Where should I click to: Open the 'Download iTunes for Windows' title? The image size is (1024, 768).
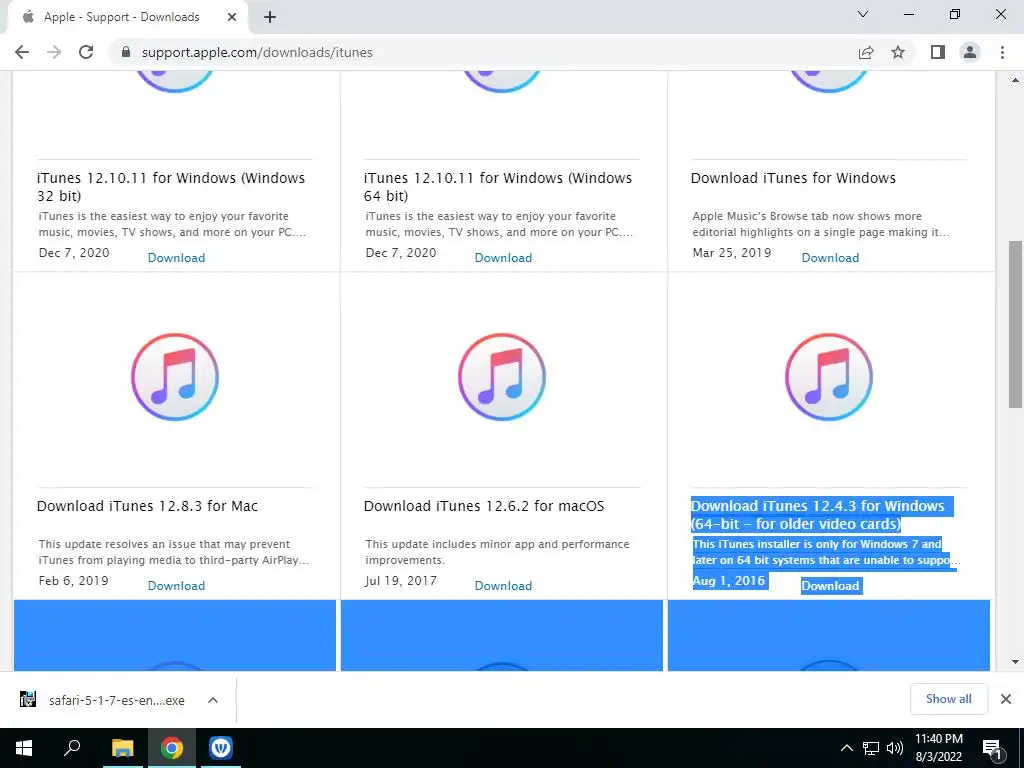(x=793, y=178)
